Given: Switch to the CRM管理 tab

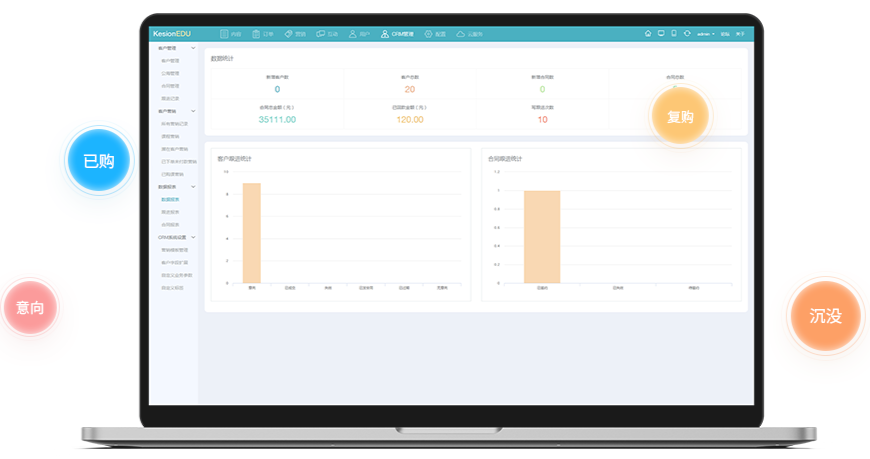Looking at the screenshot, I should [x=397, y=33].
